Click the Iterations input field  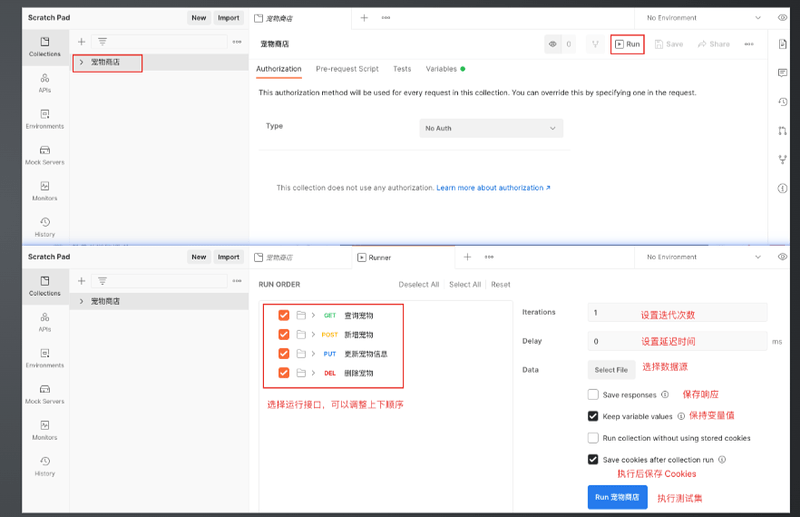pos(678,312)
